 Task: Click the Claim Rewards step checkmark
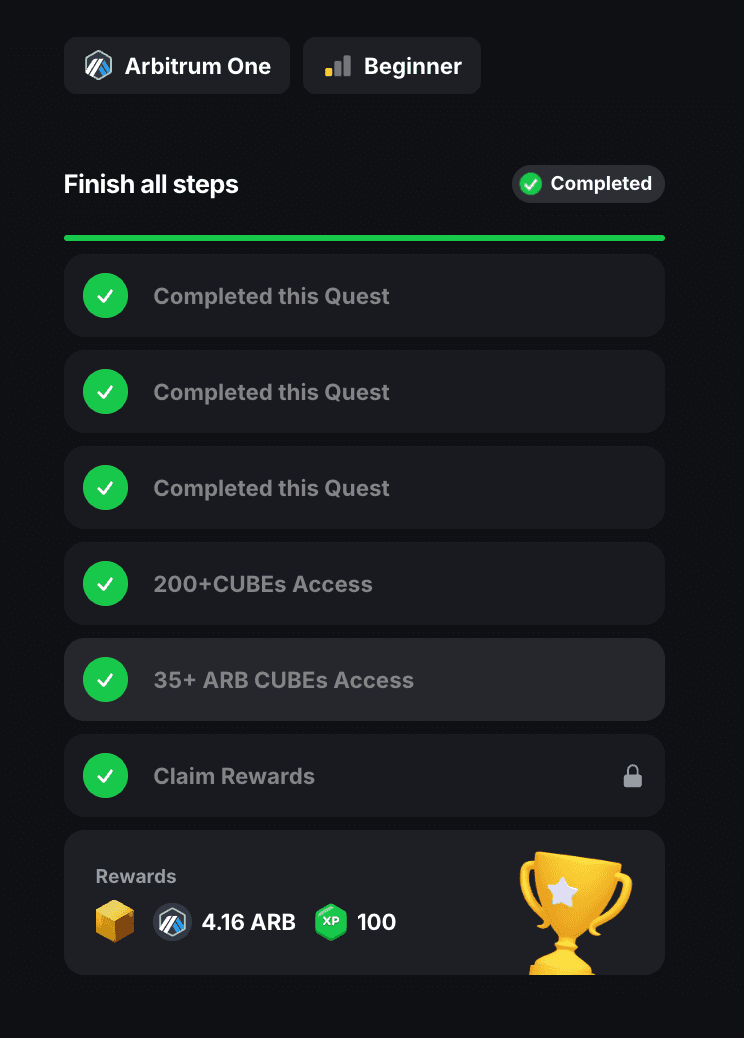coord(105,776)
